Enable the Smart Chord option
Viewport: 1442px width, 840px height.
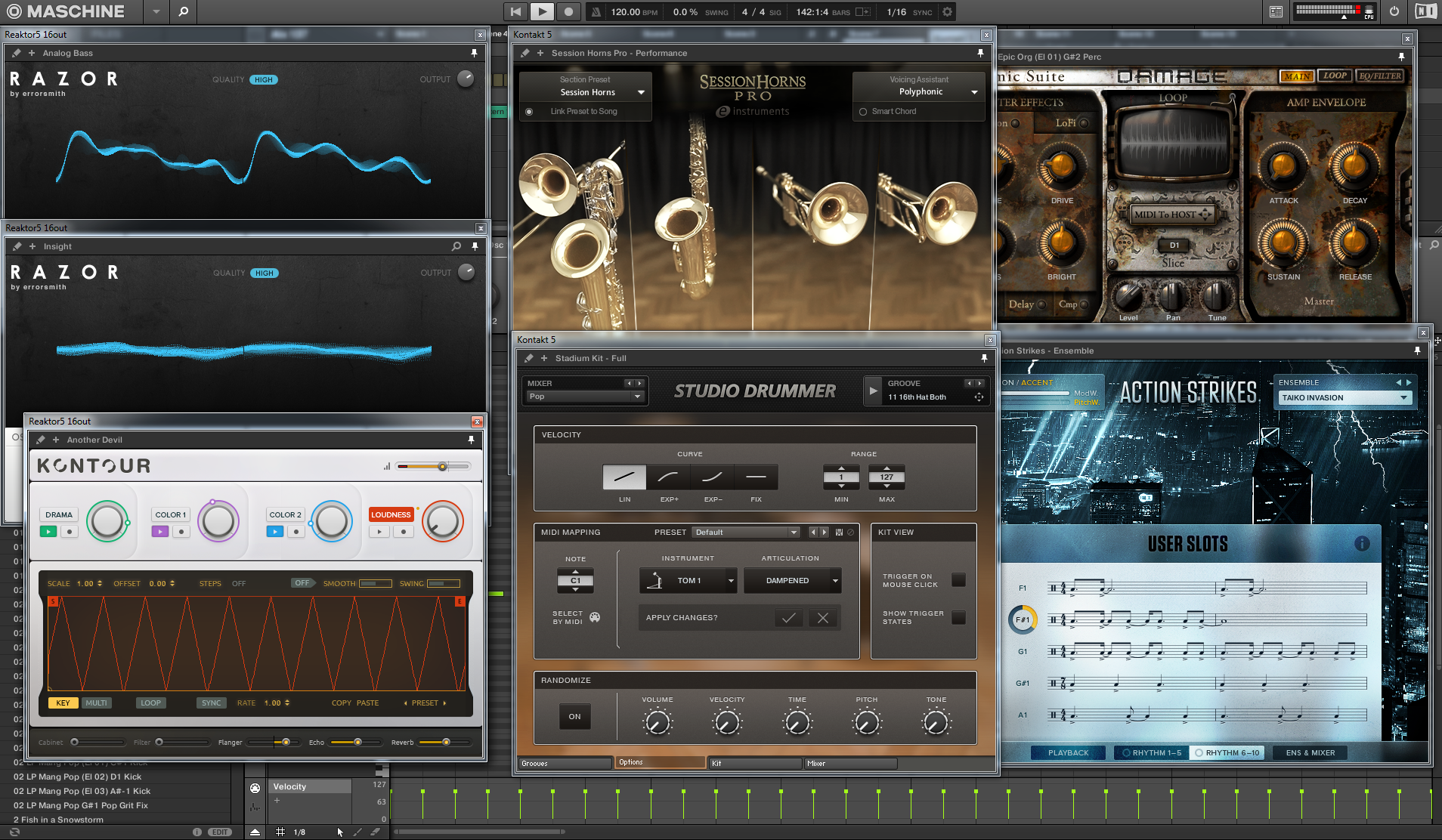863,112
